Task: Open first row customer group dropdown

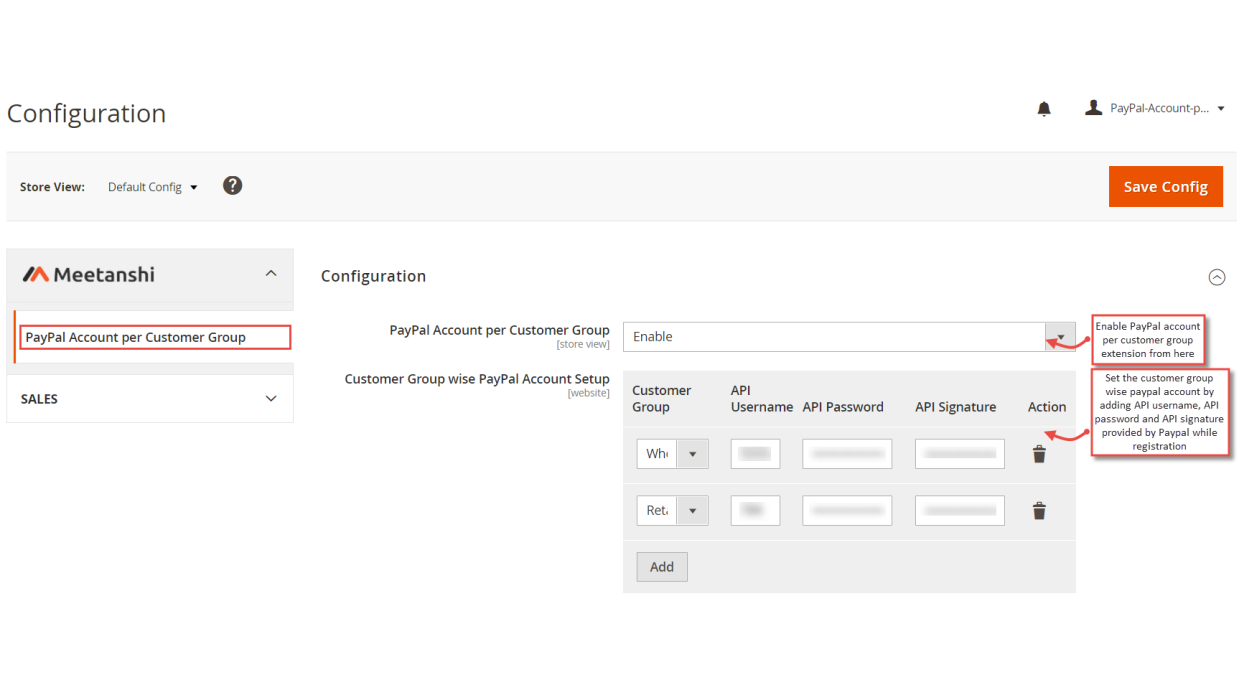Action: click(x=672, y=454)
